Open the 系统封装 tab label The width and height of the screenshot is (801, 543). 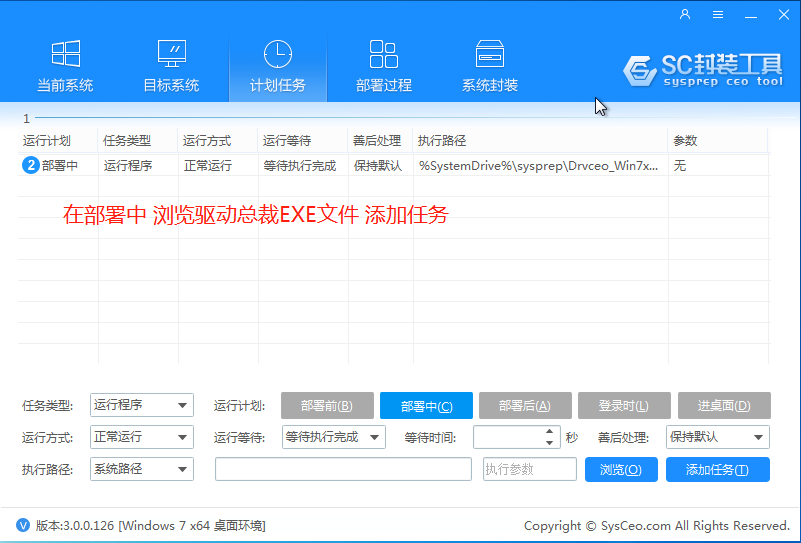tap(489, 85)
